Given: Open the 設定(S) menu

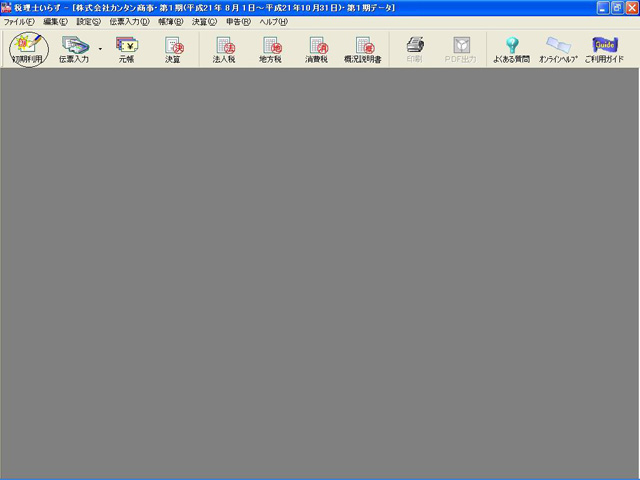Looking at the screenshot, I should tap(89, 21).
